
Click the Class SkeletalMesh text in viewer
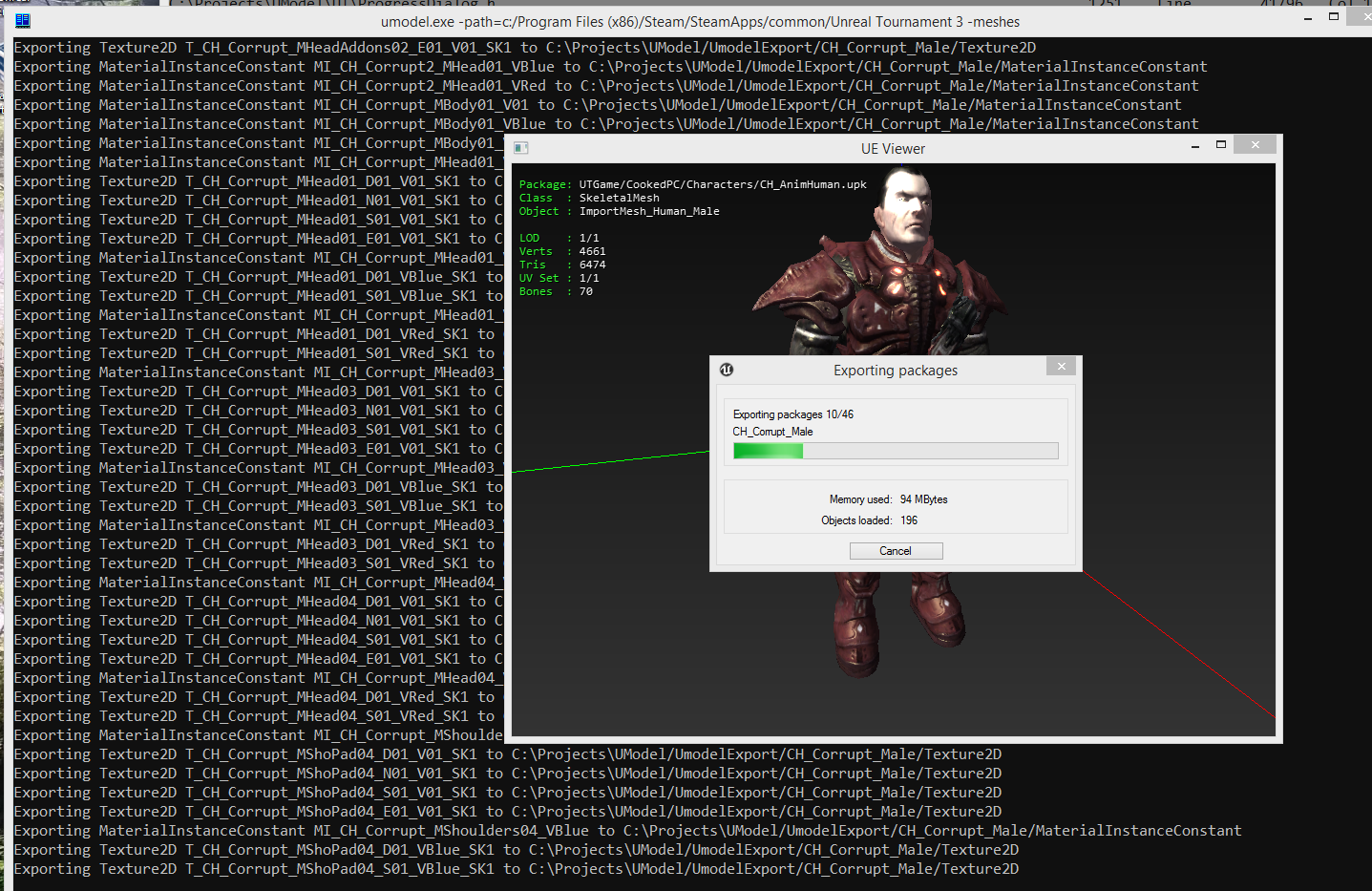(x=589, y=198)
